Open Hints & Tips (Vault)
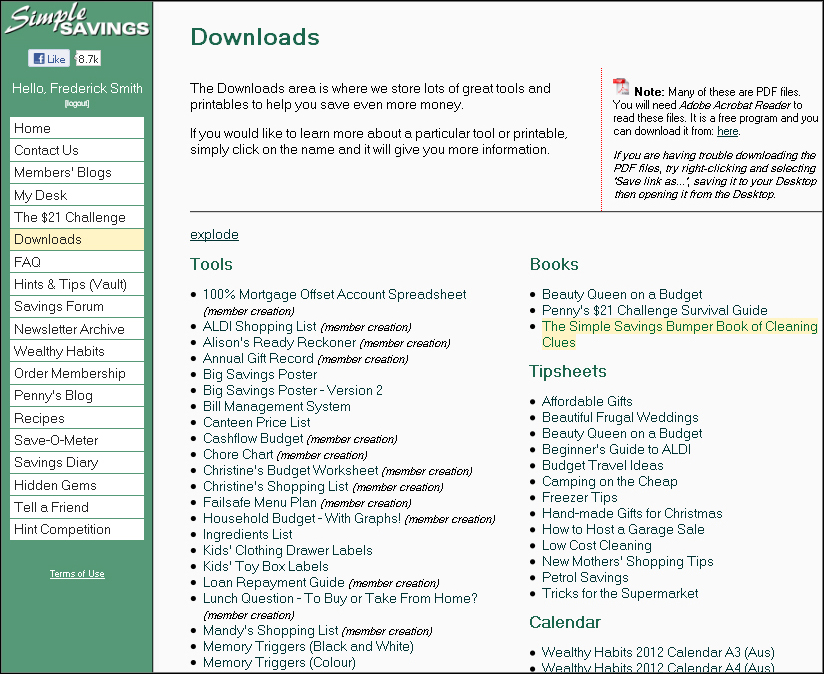The height and width of the screenshot is (674, 824). 77,284
